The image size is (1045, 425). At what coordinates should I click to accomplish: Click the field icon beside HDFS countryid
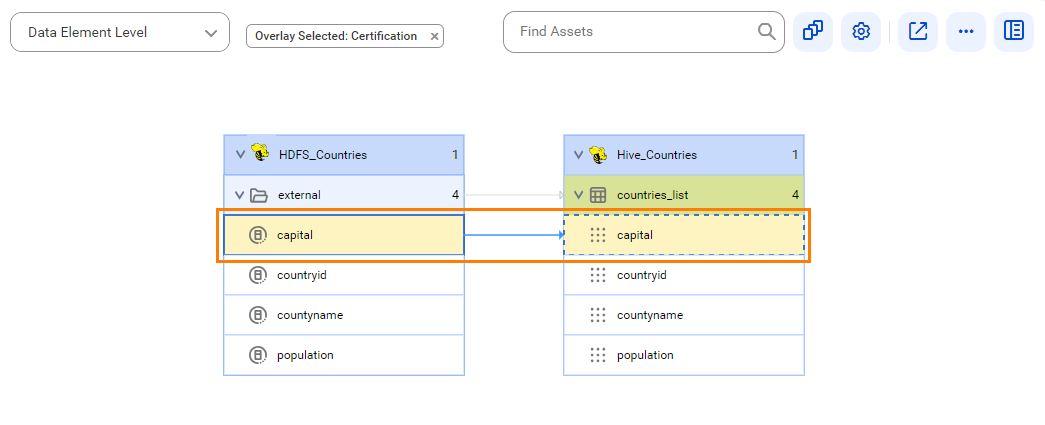point(257,274)
